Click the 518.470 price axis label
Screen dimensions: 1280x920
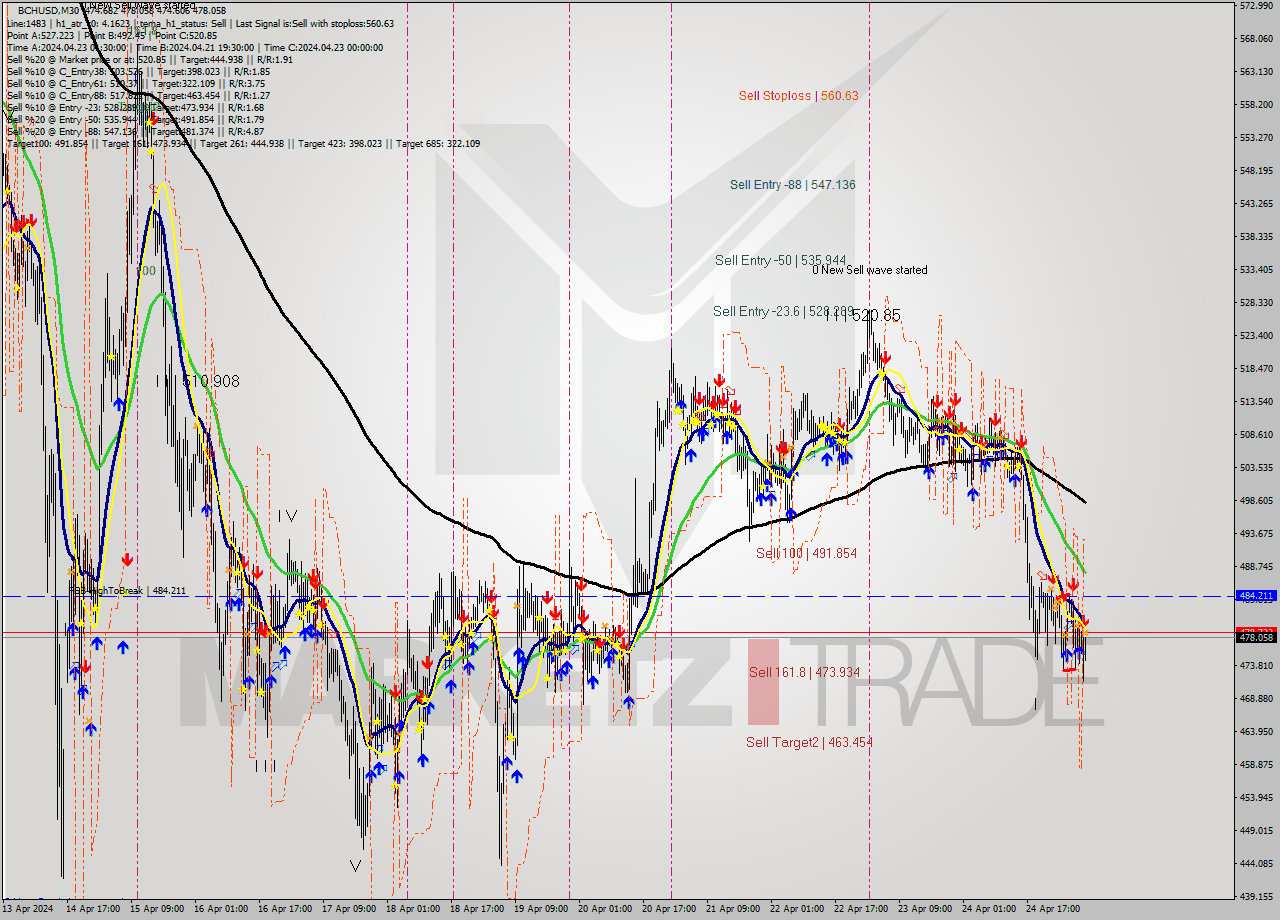click(1255, 369)
